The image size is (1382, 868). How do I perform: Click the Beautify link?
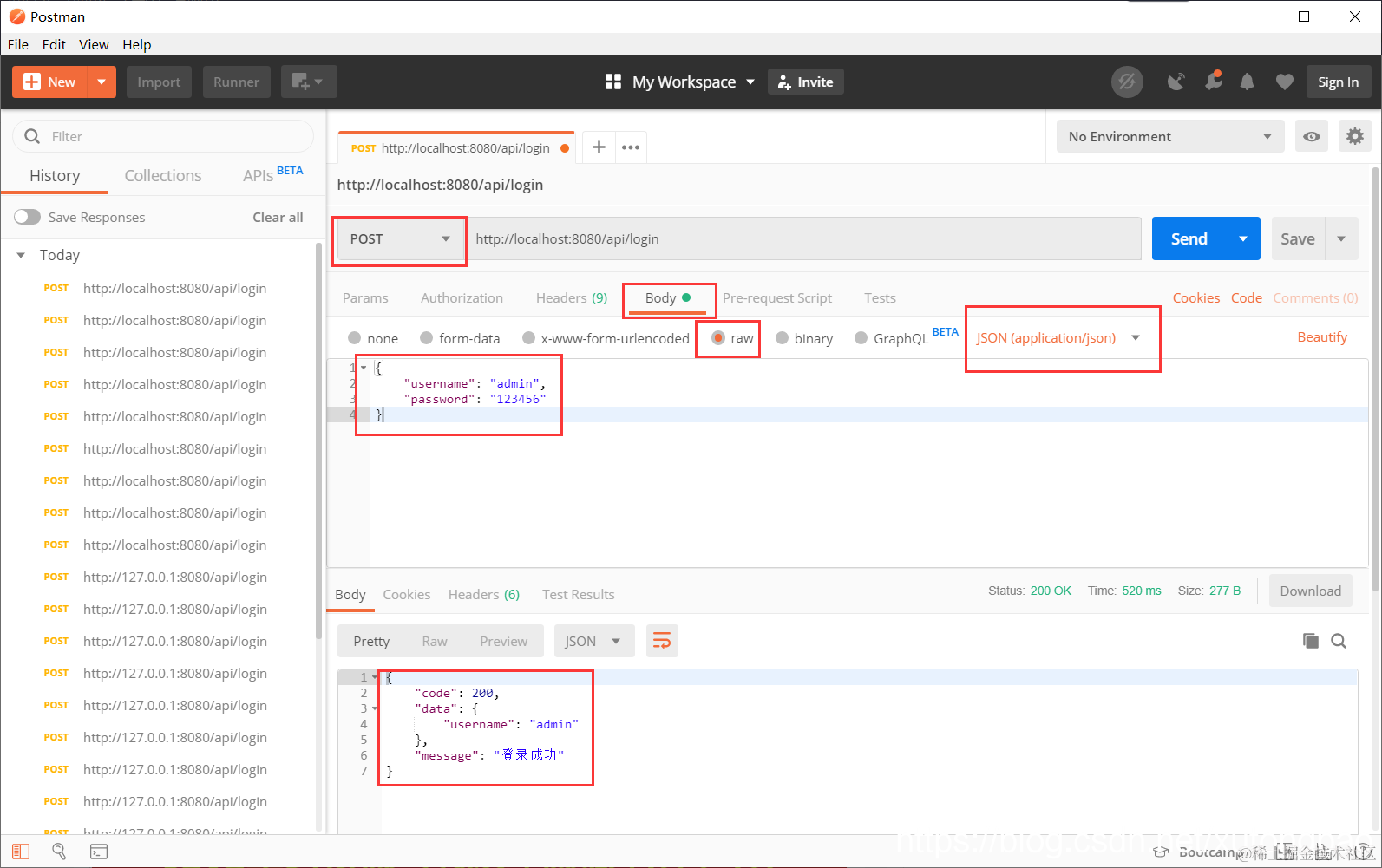(1322, 337)
